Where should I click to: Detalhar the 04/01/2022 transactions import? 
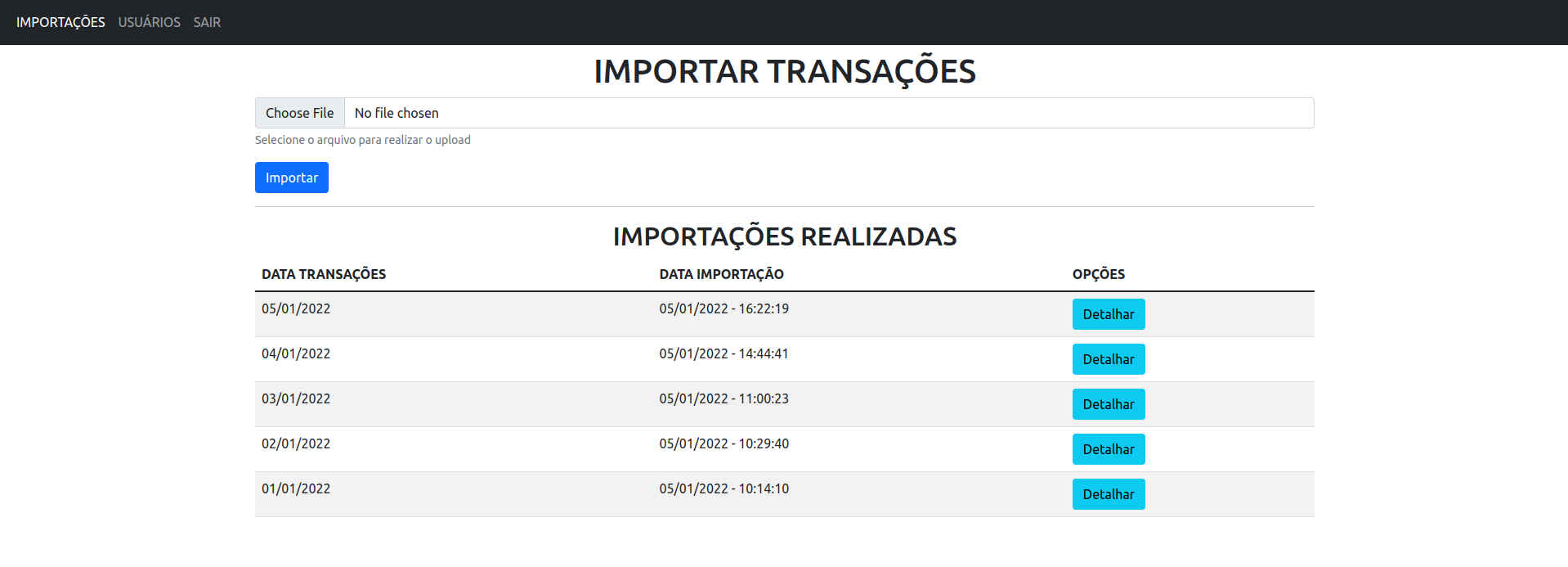1109,359
